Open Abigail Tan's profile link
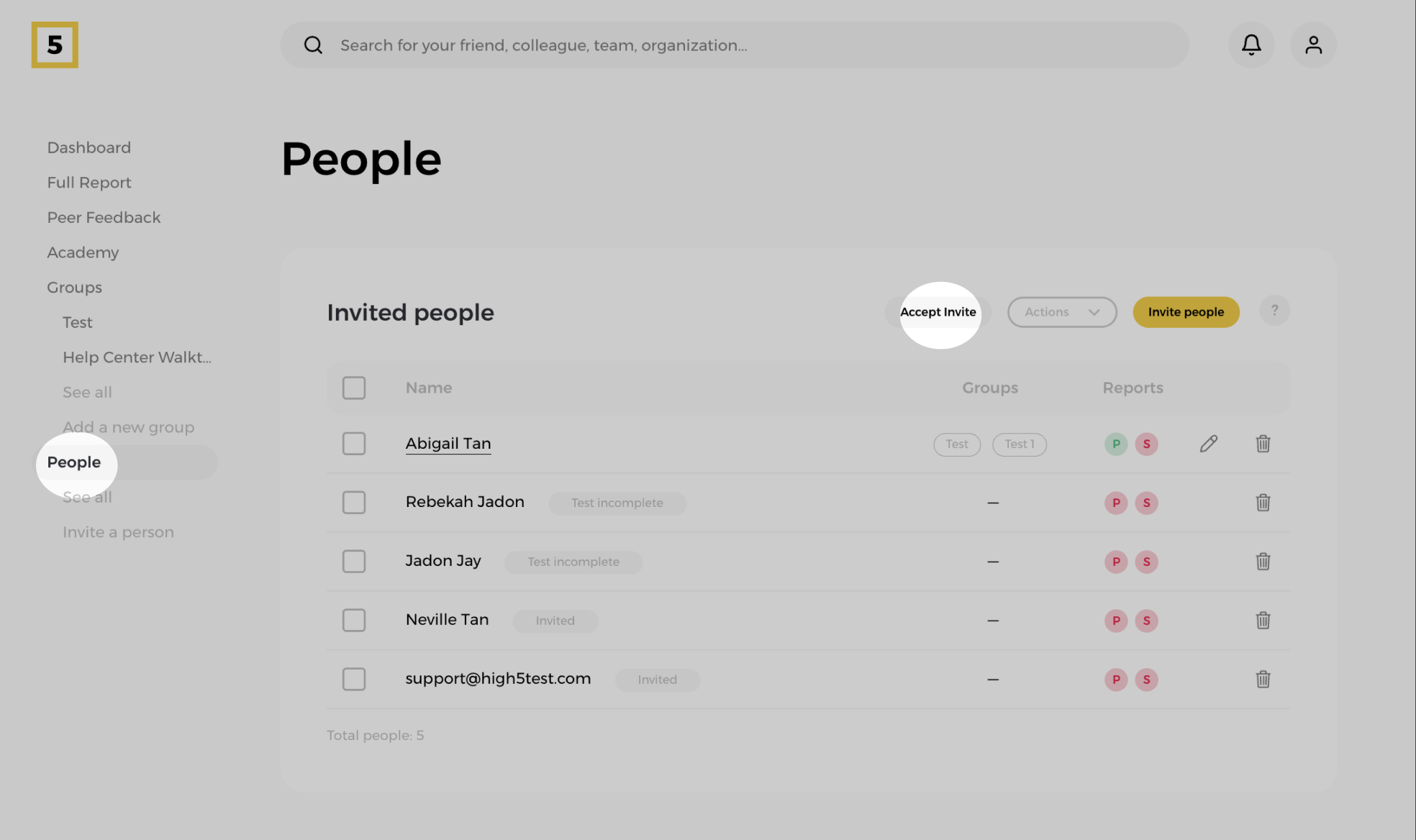The image size is (1416, 840). click(x=448, y=444)
